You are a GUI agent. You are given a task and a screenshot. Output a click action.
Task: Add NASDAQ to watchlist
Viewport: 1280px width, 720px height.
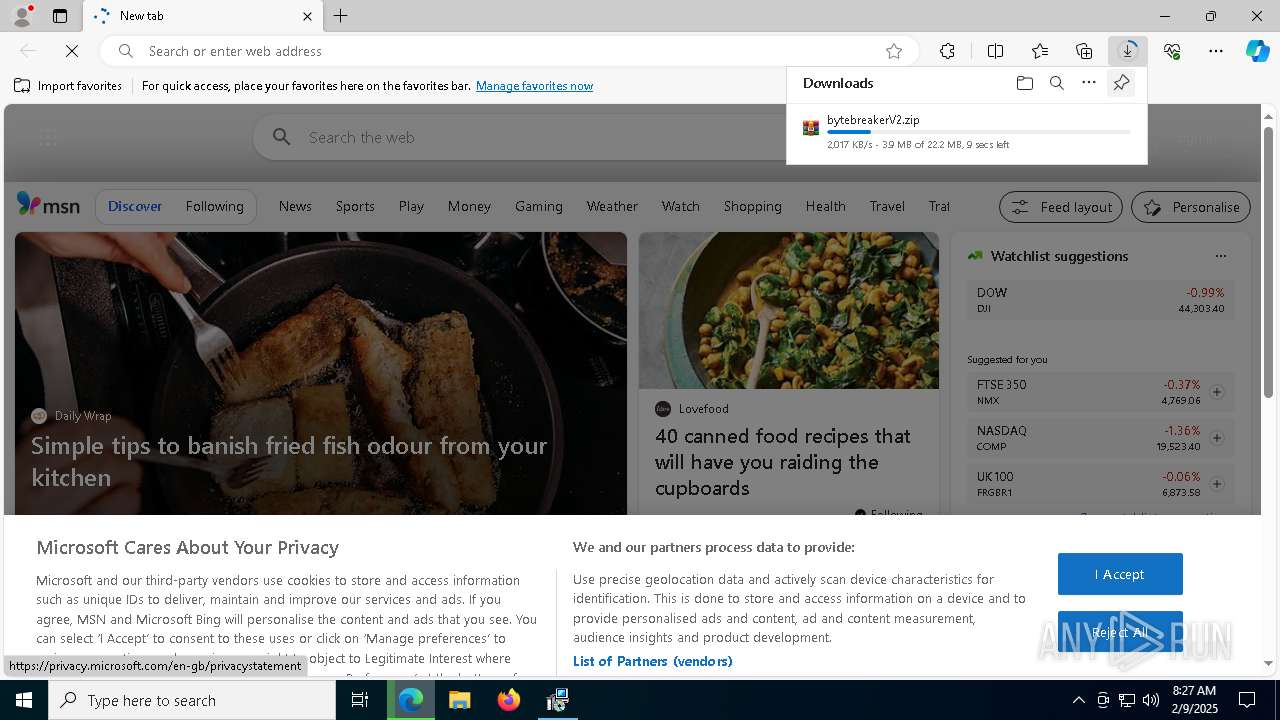click(1217, 438)
